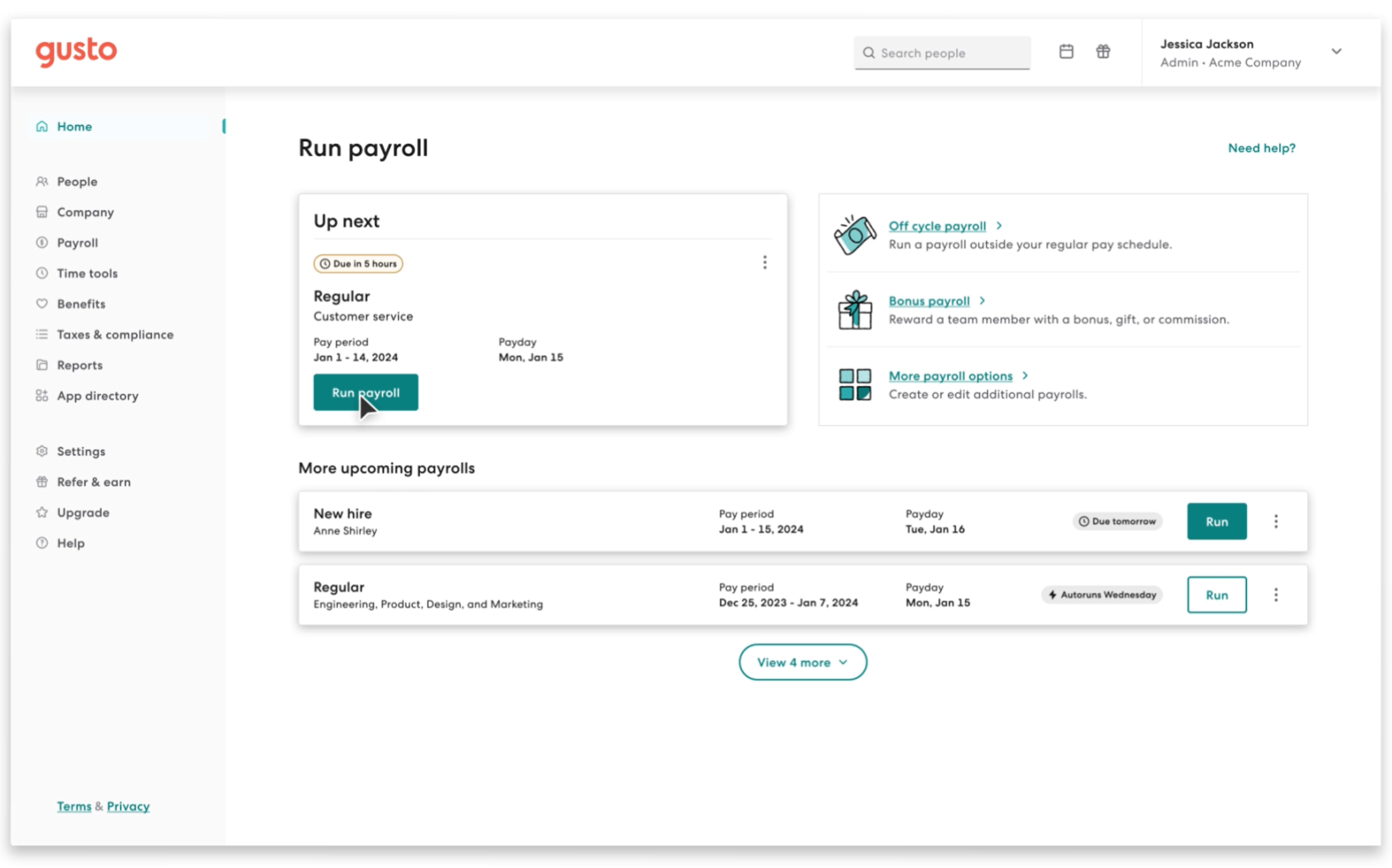Image resolution: width=1392 pixels, height=868 pixels.
Task: Run the Autoruns Wednesday Regular payroll
Action: (1216, 595)
